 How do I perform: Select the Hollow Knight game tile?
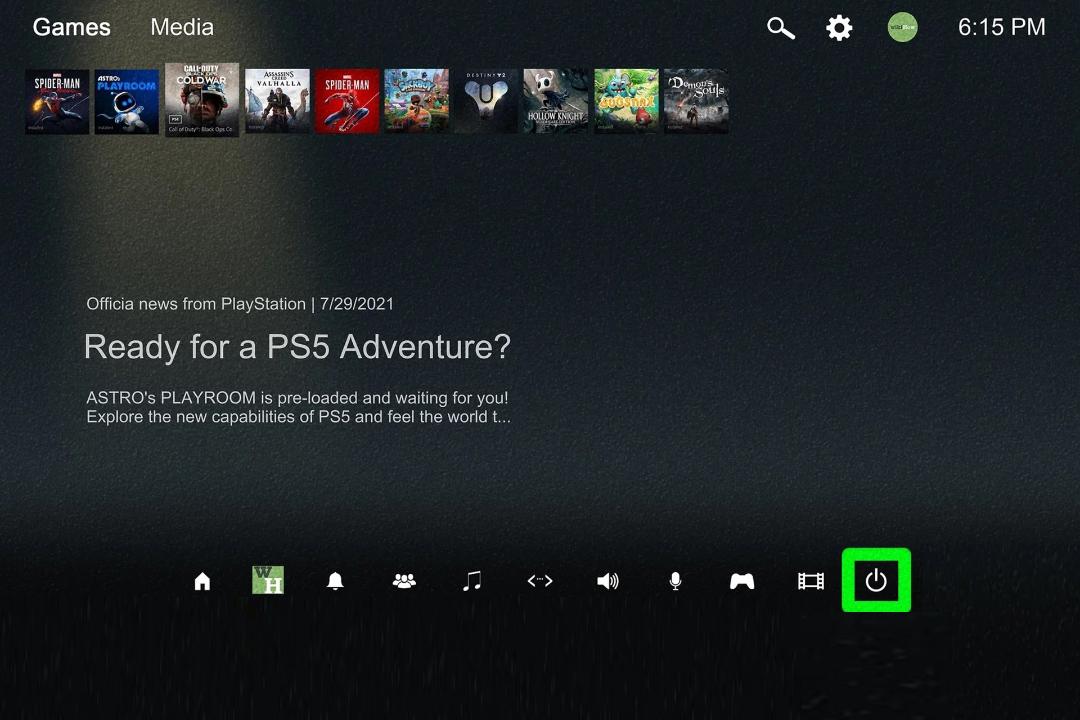556,101
